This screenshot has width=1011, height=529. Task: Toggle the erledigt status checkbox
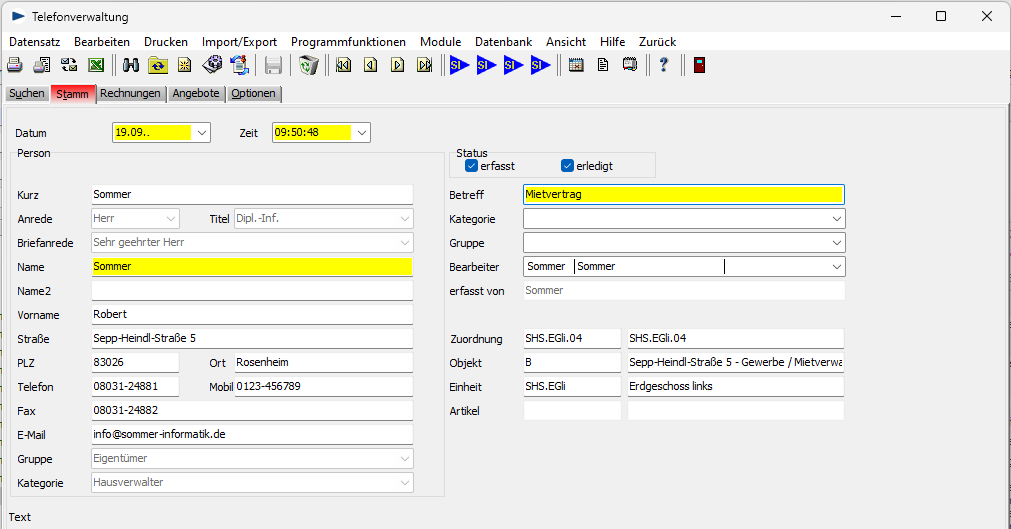click(x=568, y=166)
